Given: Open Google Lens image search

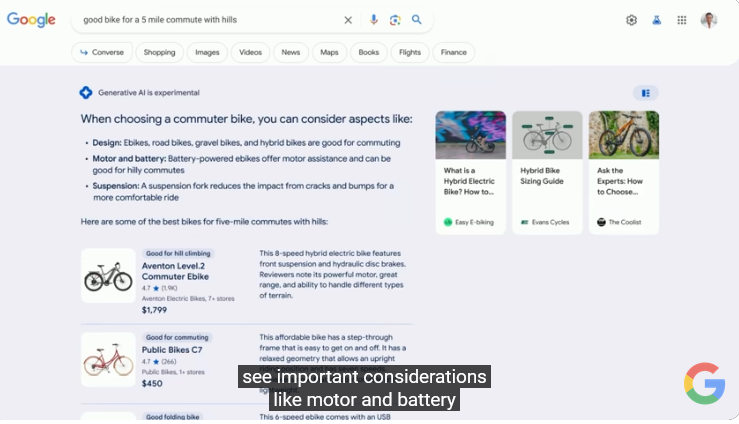Looking at the screenshot, I should (395, 20).
